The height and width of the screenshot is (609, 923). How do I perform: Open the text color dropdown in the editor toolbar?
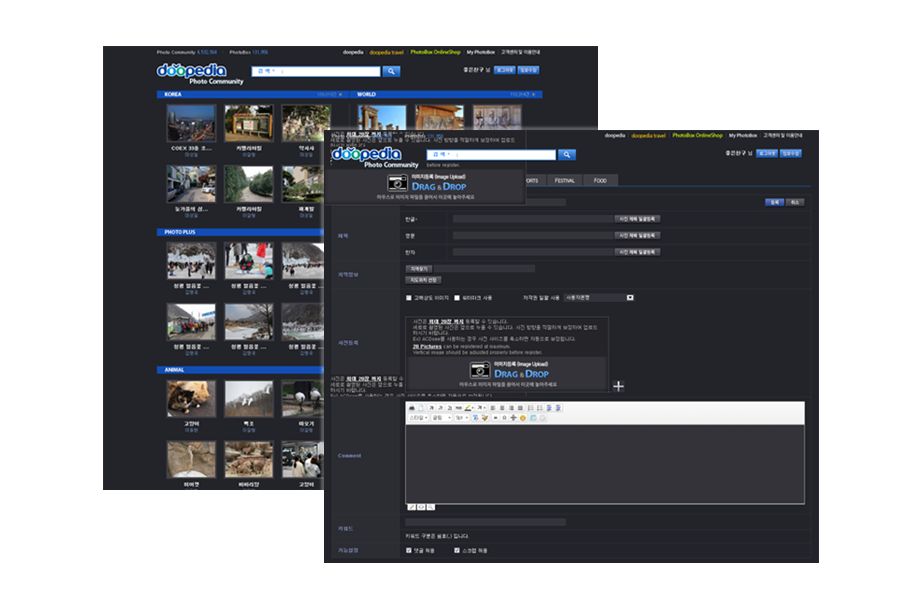coord(482,408)
